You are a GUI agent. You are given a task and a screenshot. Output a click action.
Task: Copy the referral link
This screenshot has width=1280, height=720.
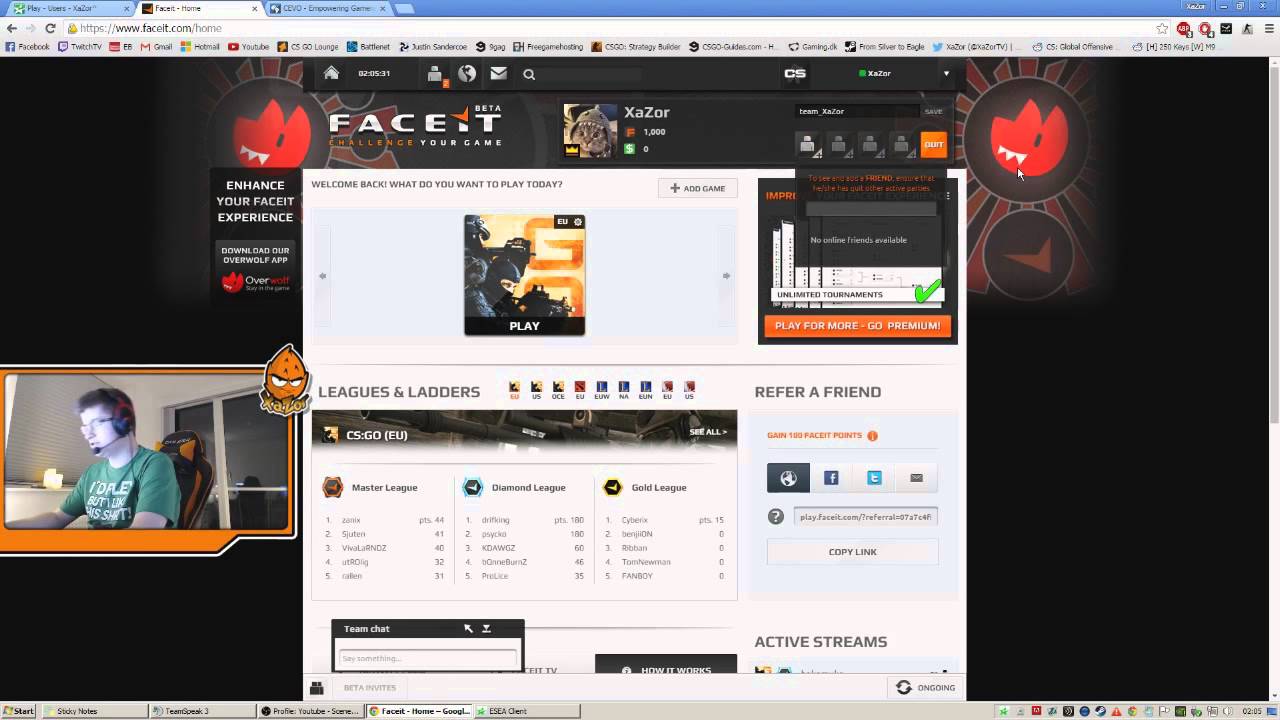[x=852, y=552]
